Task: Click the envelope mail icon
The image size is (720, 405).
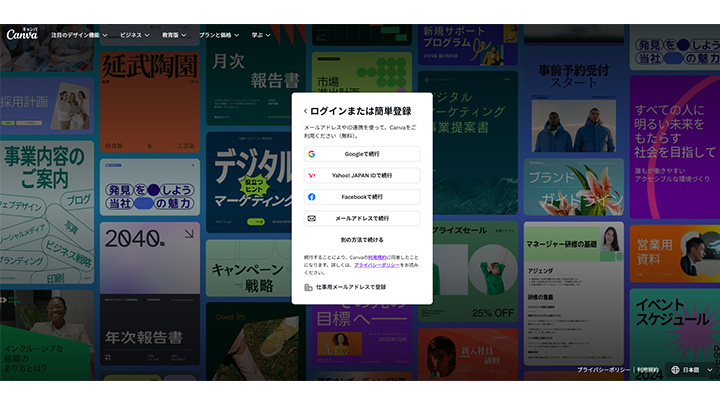Action: click(x=311, y=219)
